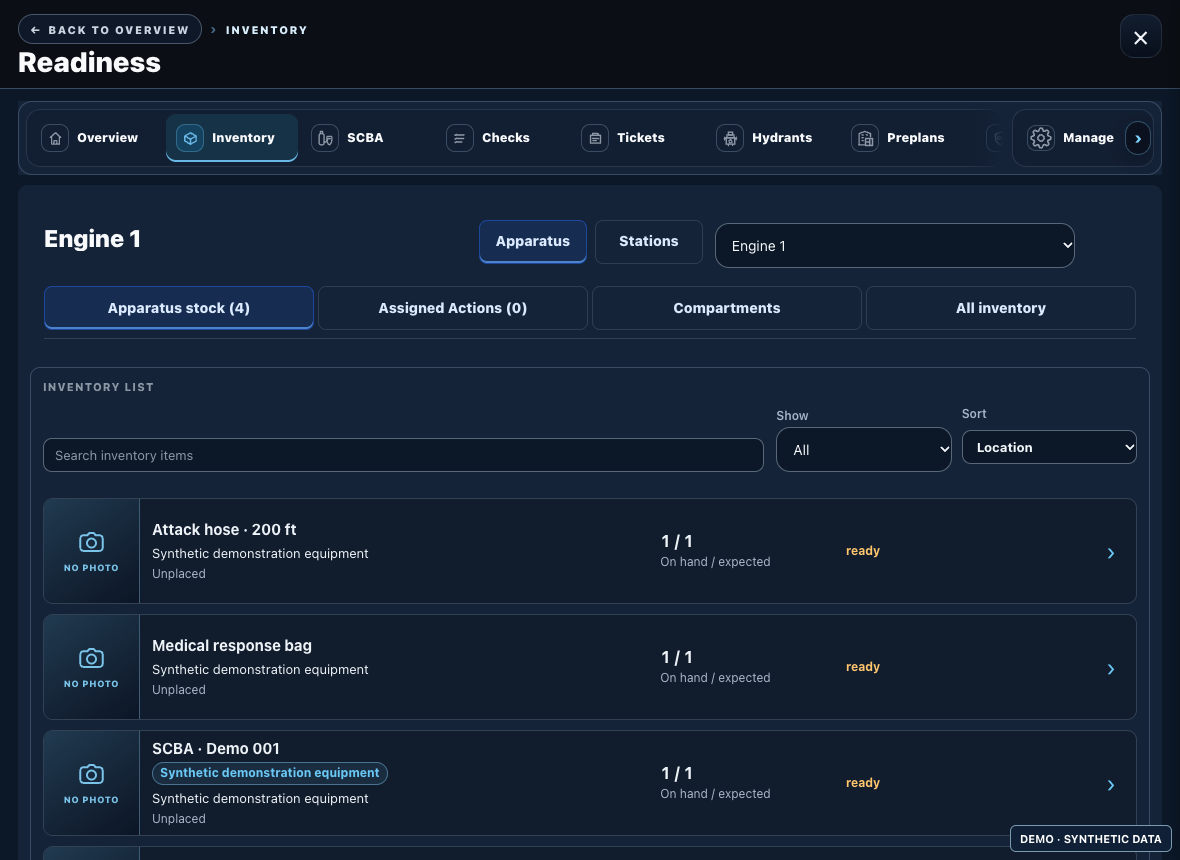
Task: Expand the Medical response bag row chevron
Action: click(1111, 669)
